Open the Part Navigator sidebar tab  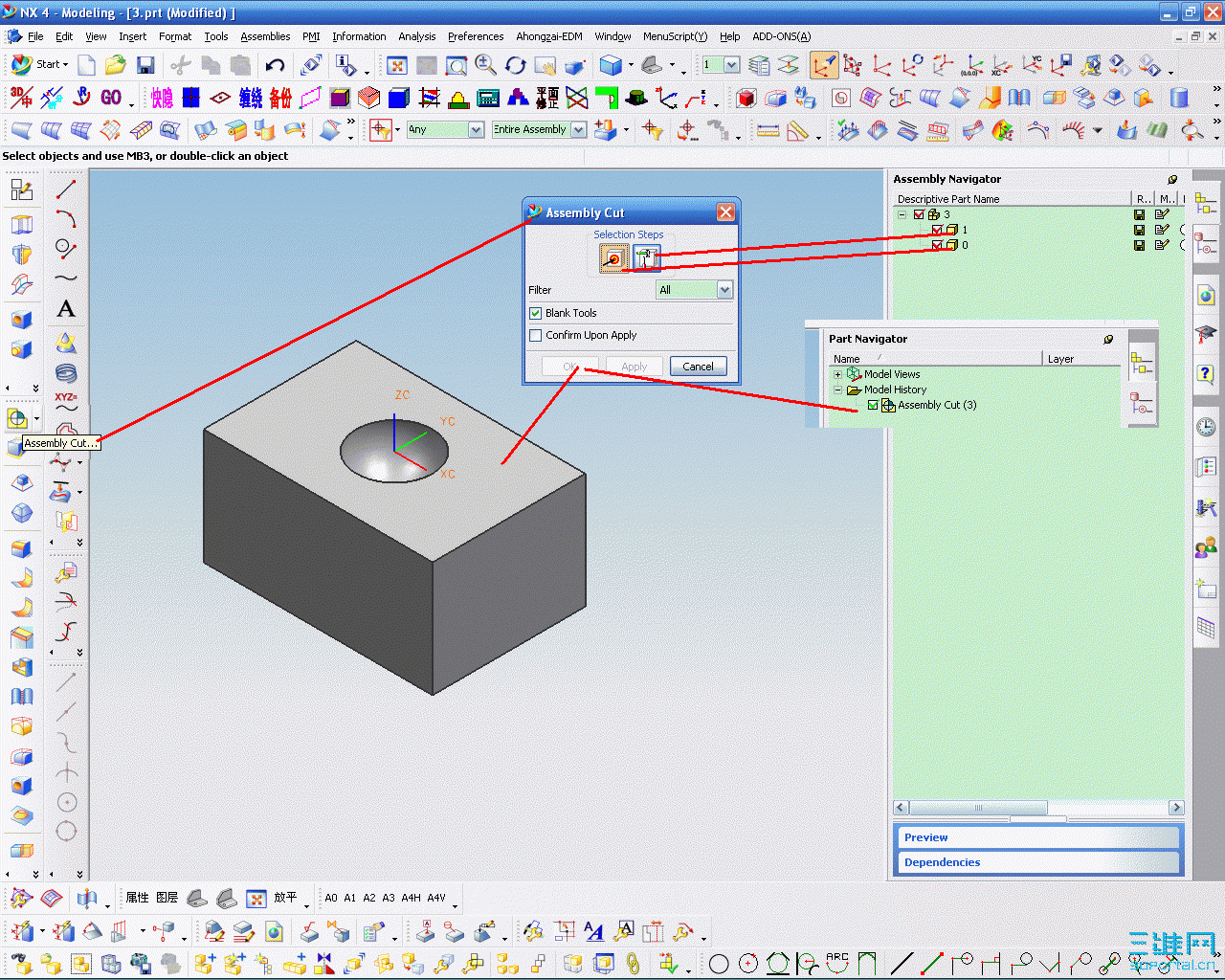pos(1206,246)
